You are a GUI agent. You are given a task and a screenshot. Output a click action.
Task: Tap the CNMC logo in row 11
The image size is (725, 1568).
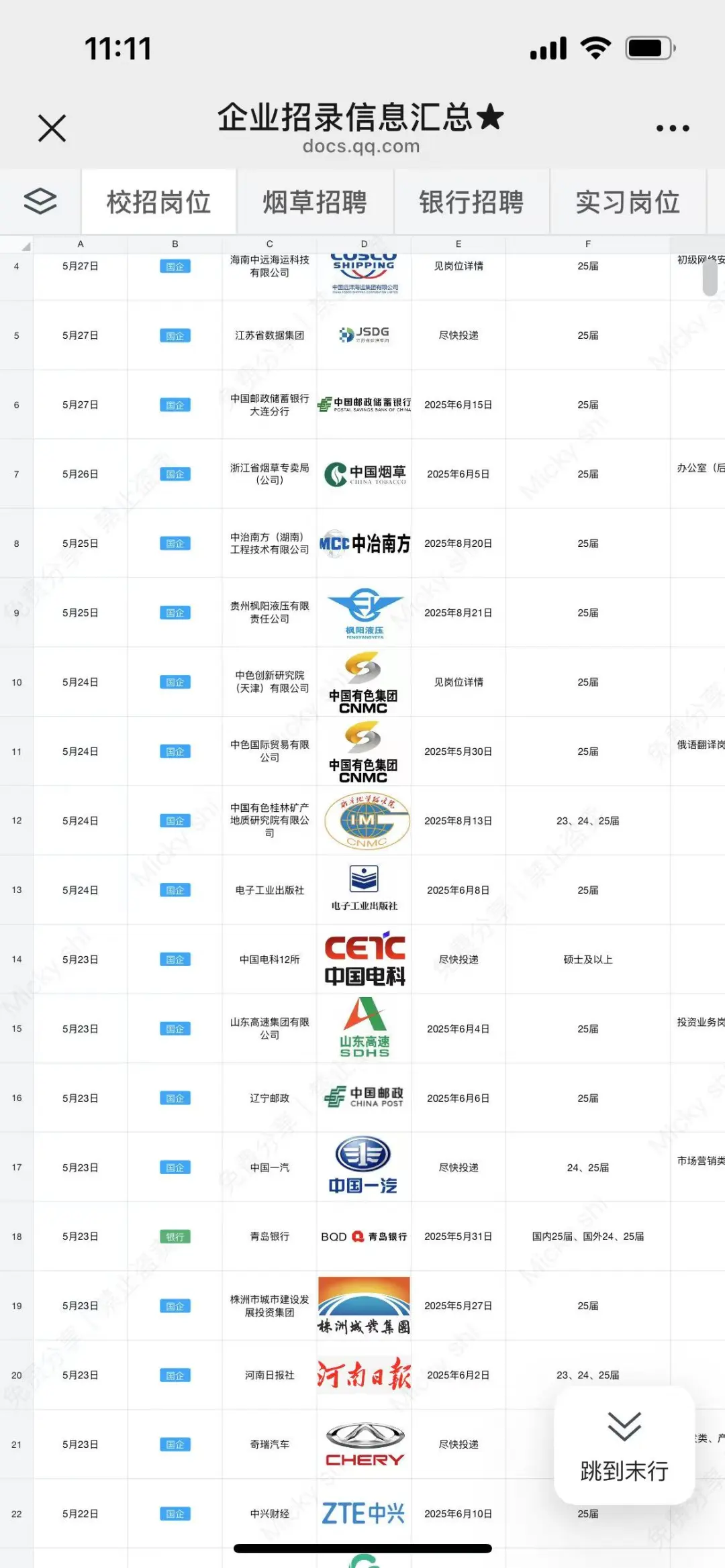[x=363, y=751]
